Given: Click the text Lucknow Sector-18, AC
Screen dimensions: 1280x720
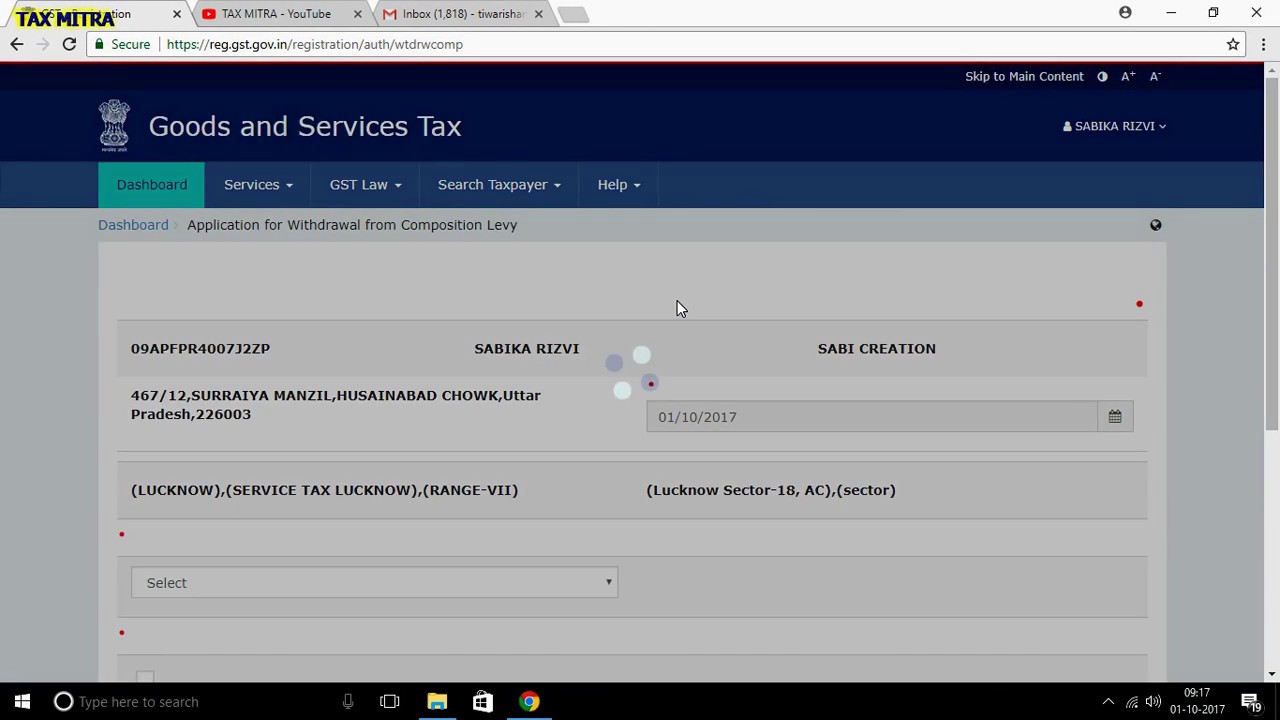Looking at the screenshot, I should pyautogui.click(x=741, y=490).
